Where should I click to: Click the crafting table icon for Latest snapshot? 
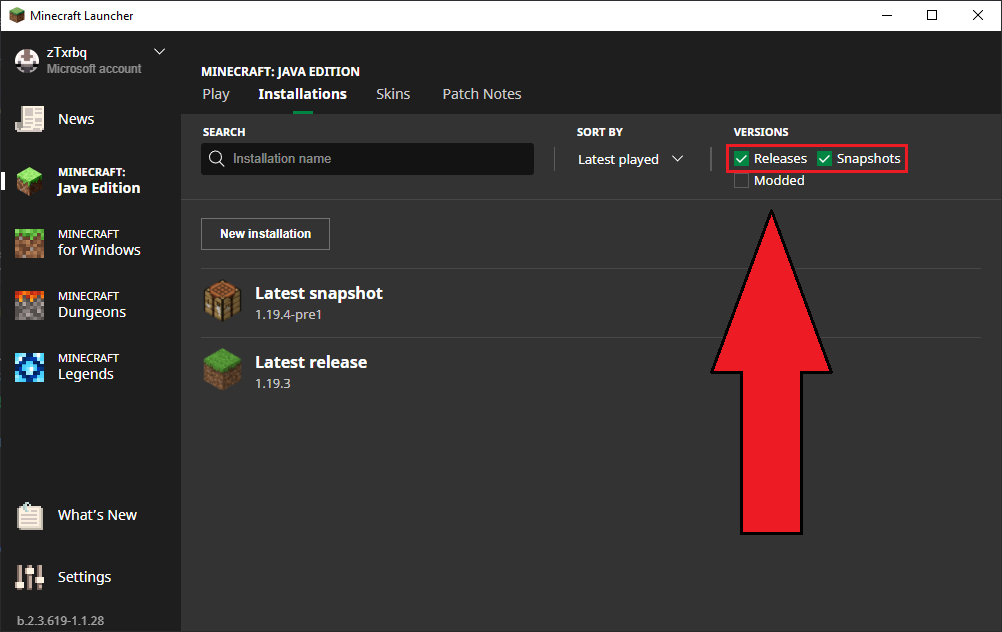point(222,301)
